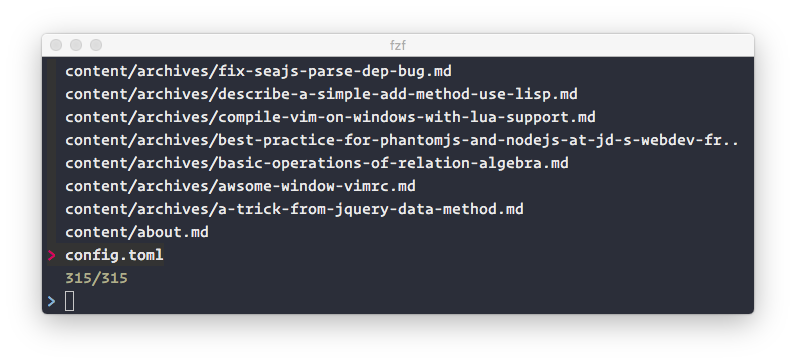This screenshot has height=364, width=796.
Task: Click the maximize window button
Action: pos(96,45)
